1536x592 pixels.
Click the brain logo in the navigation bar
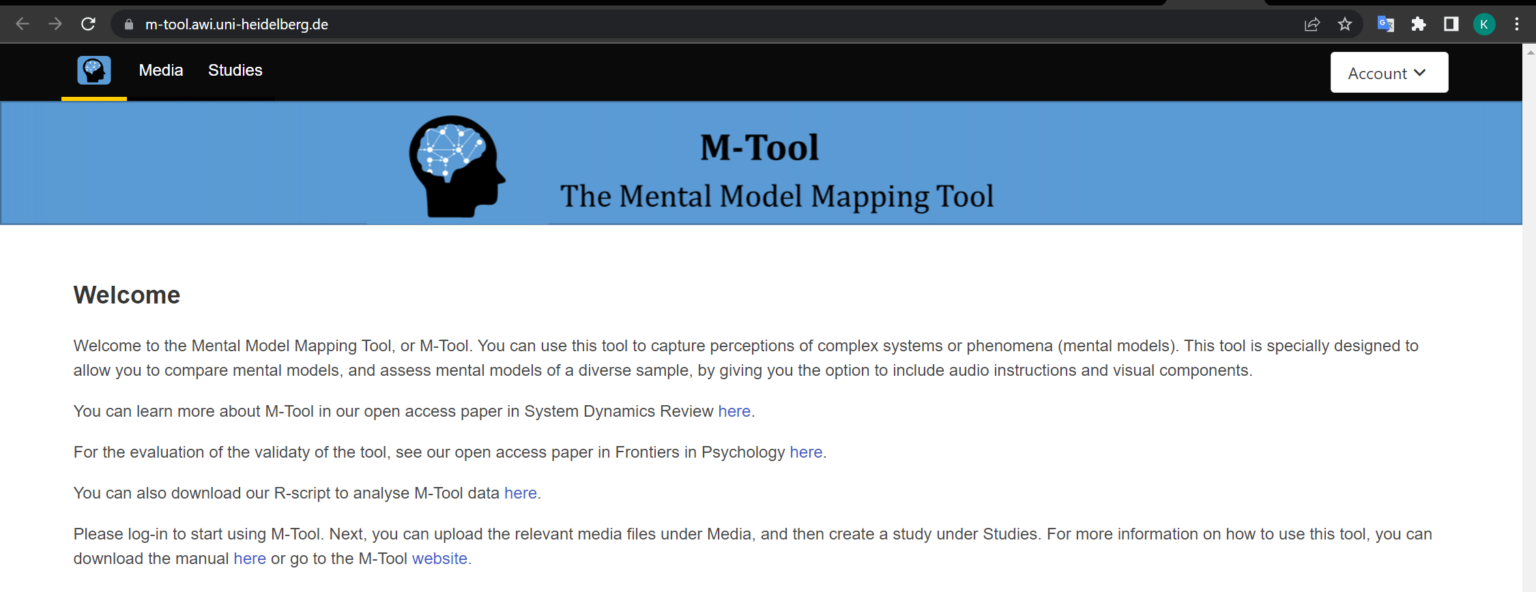point(93,70)
